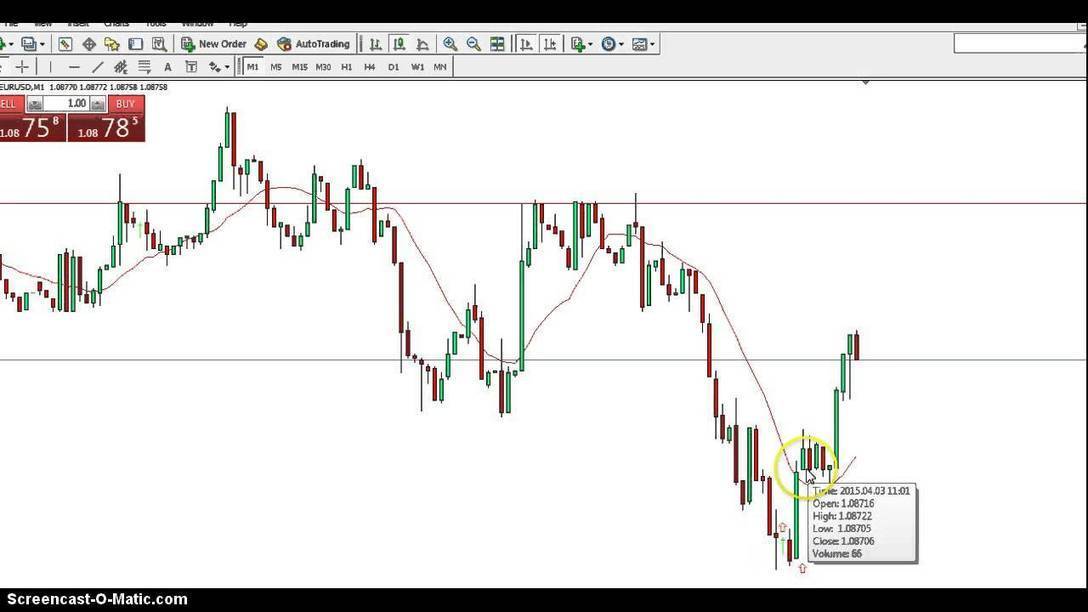The height and width of the screenshot is (612, 1088).
Task: Open the Strategy Tester magnifier icon
Action: pos(159,44)
